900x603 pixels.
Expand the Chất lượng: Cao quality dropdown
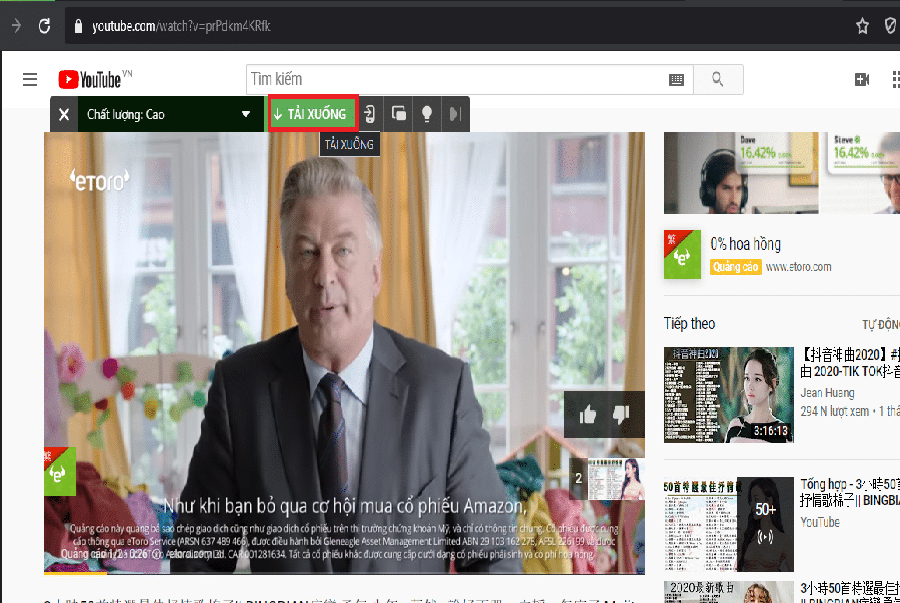tap(246, 114)
